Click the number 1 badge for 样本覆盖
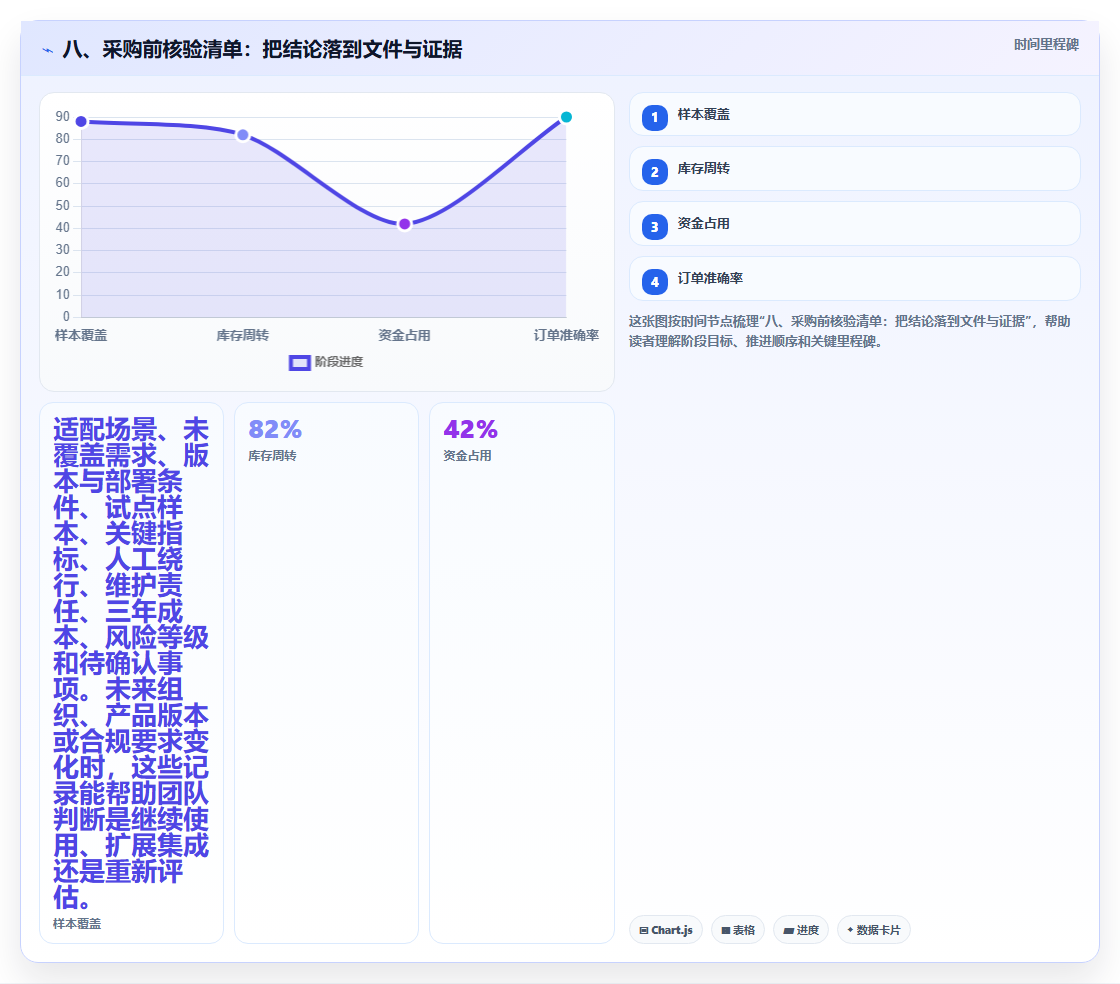The image size is (1120, 984). (x=654, y=118)
